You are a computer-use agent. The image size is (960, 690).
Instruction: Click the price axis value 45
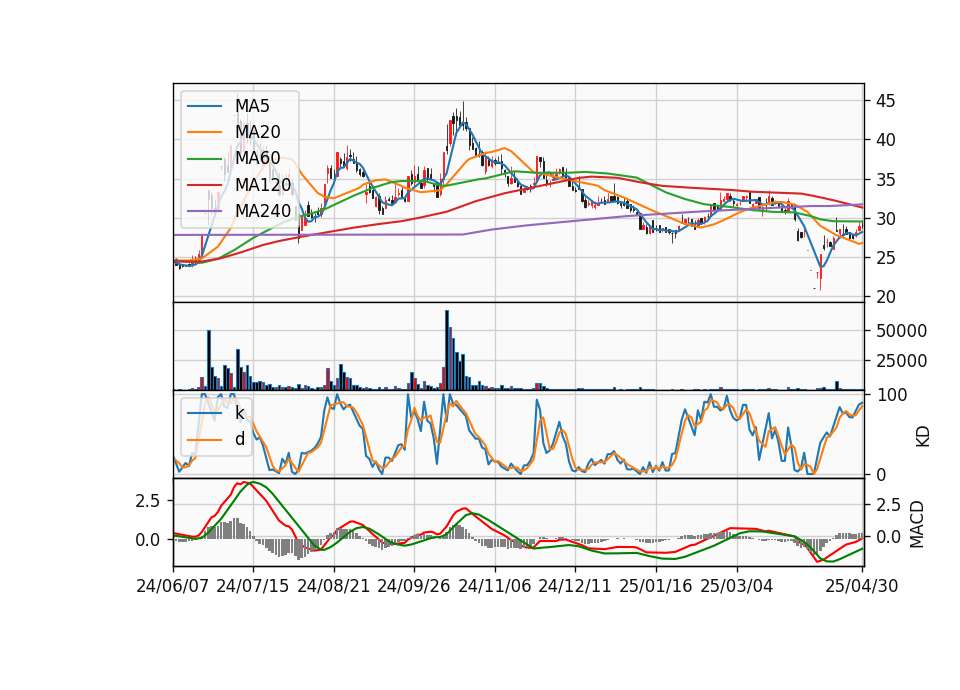885,101
